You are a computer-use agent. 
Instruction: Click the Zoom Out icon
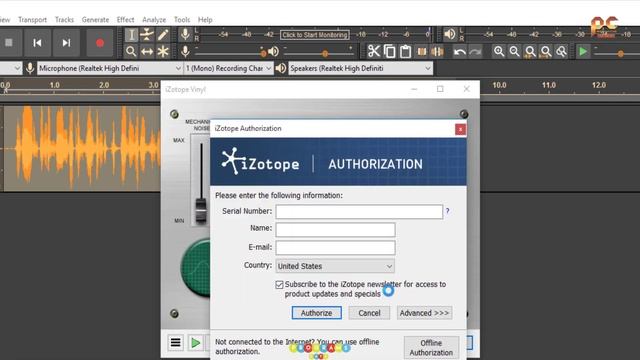click(x=514, y=51)
